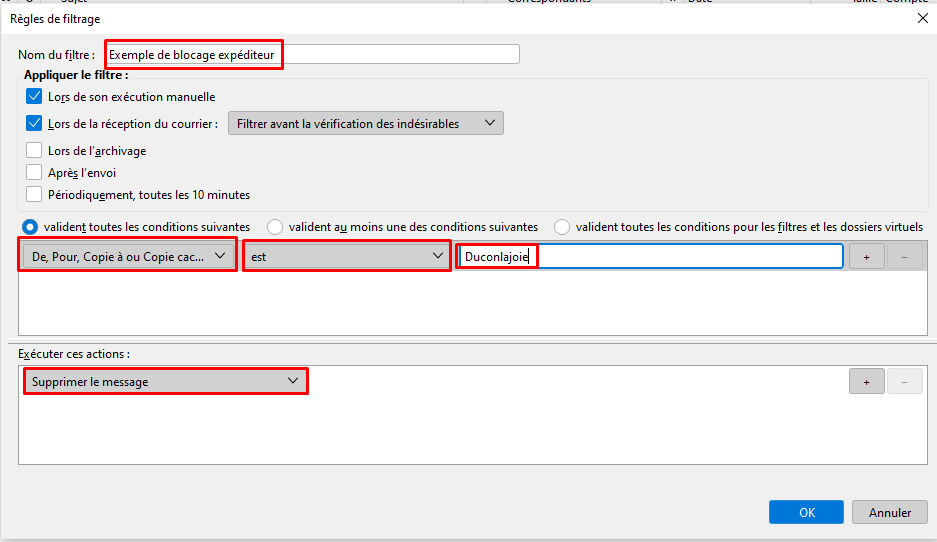Open the "De, Pour, Copie à ou Copie cac..." dropdown
This screenshot has width=937, height=542.
coord(128,256)
